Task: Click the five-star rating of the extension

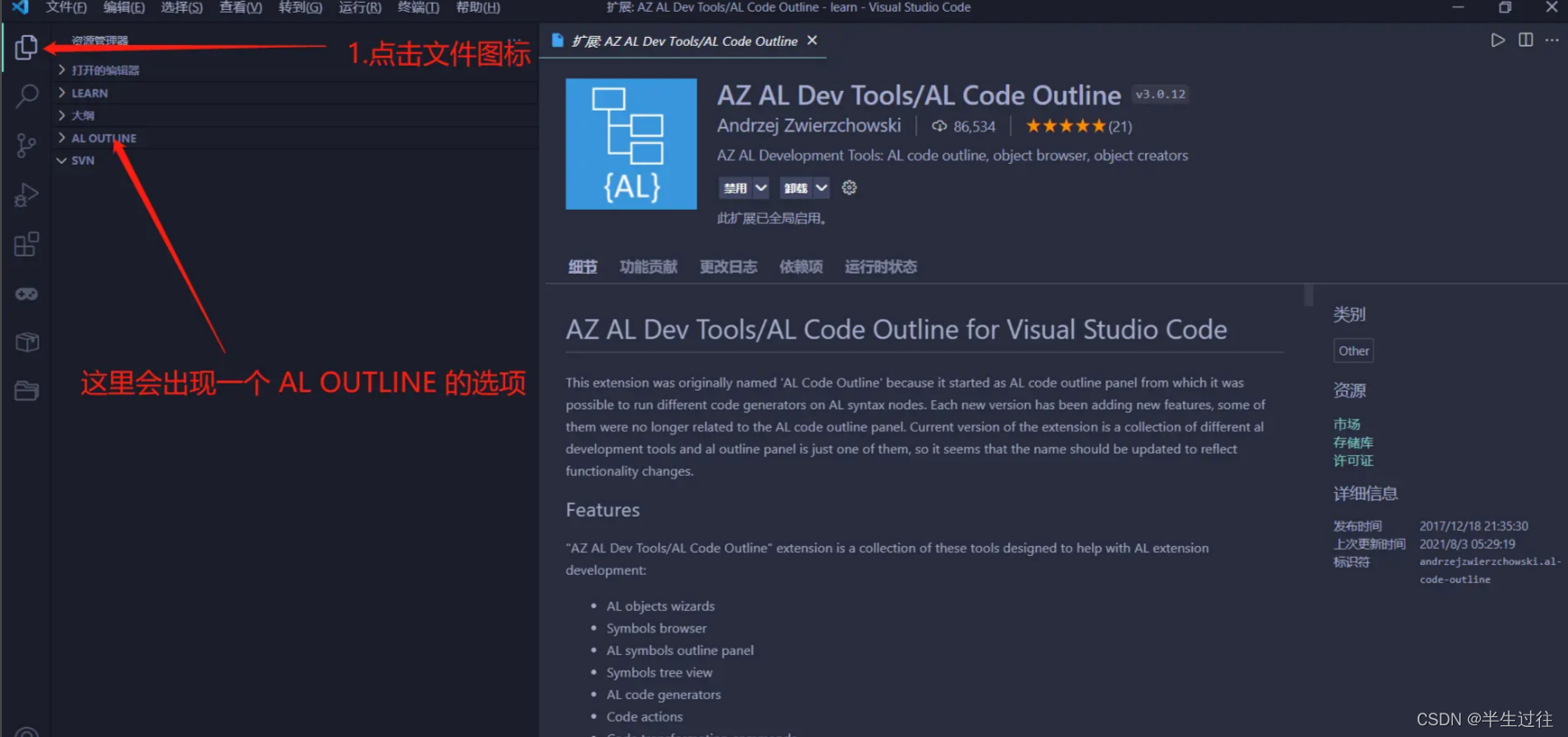Action: click(x=1066, y=126)
